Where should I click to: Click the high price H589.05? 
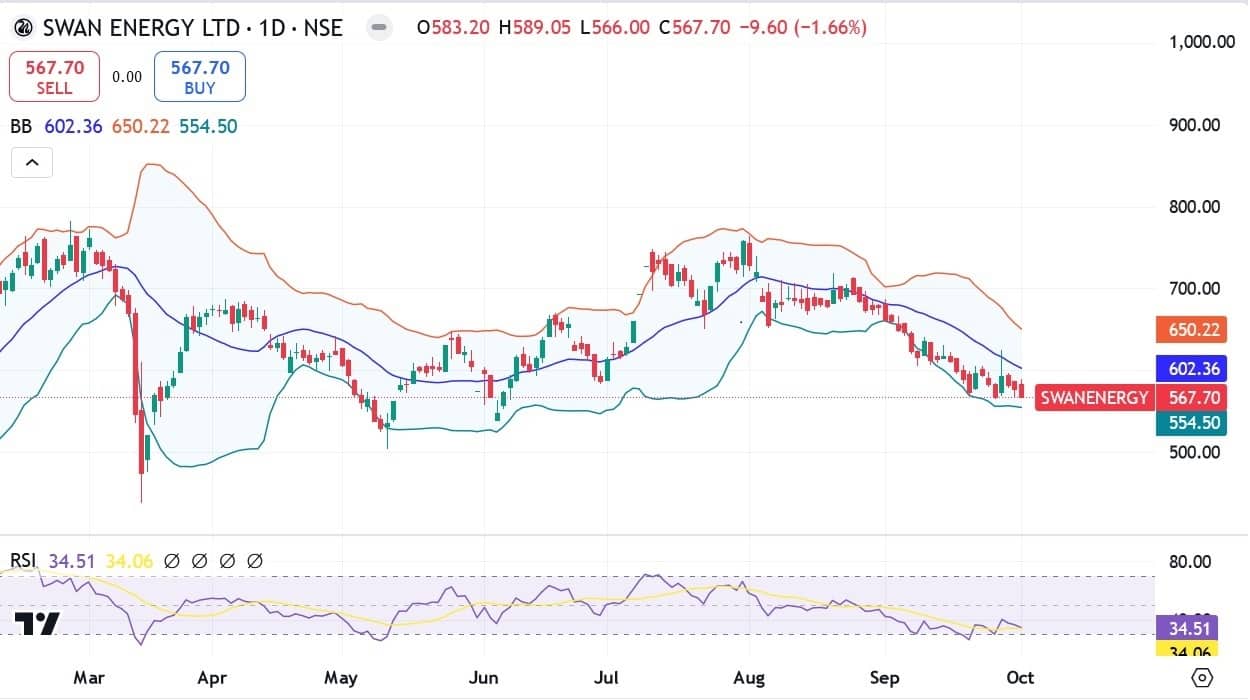[535, 28]
